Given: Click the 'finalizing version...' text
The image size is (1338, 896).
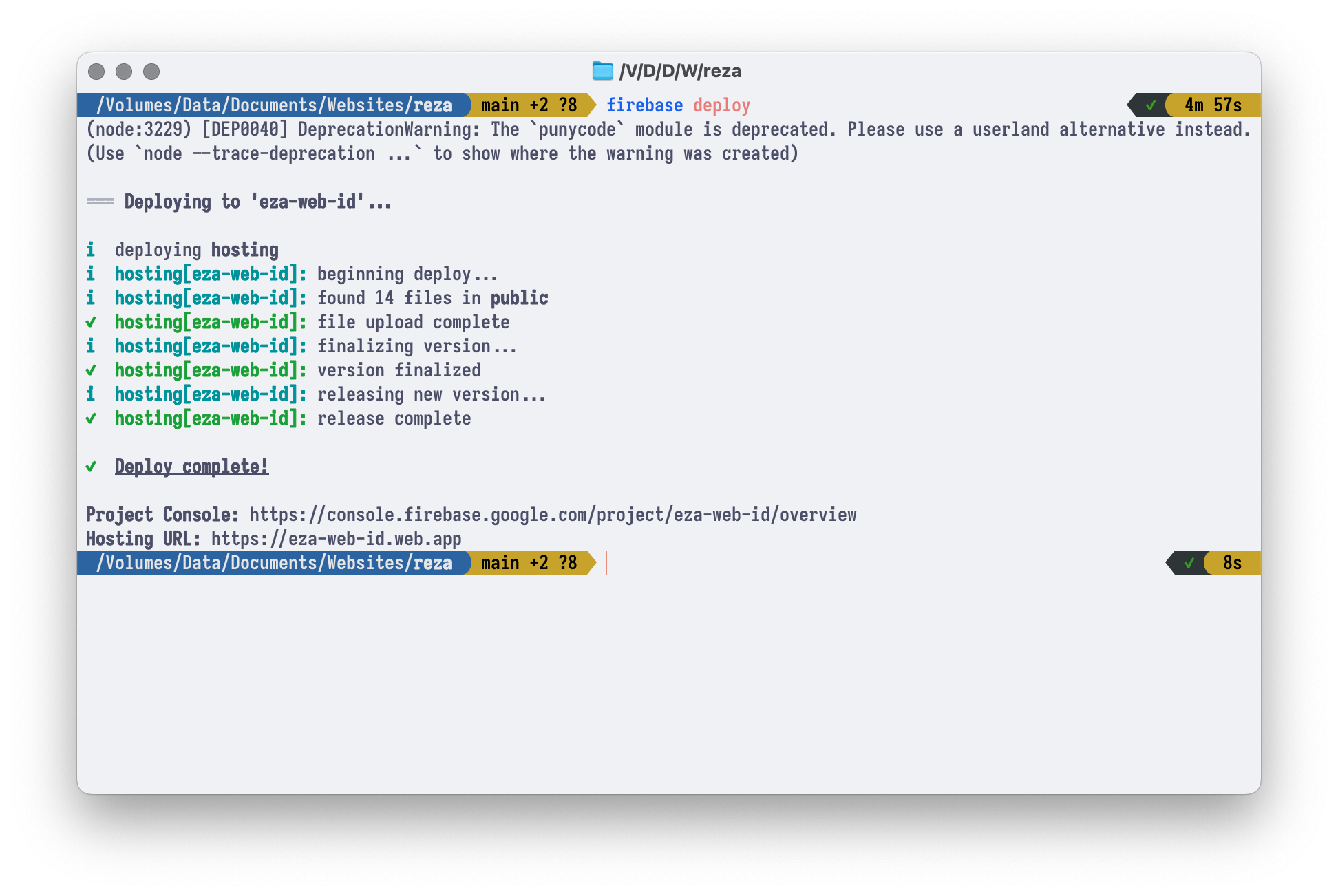Looking at the screenshot, I should pyautogui.click(x=416, y=346).
